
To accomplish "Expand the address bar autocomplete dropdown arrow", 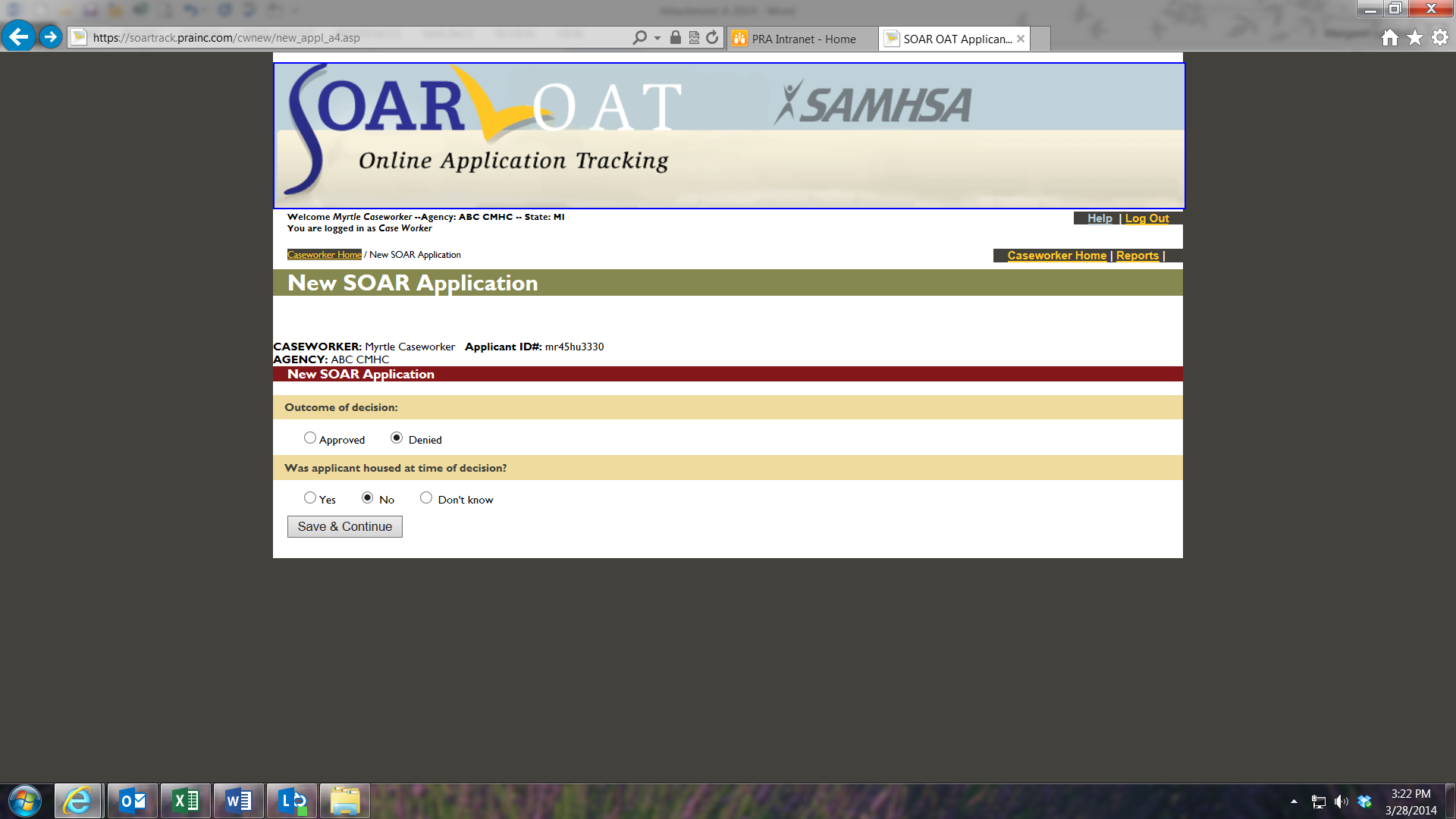I will pos(657,38).
